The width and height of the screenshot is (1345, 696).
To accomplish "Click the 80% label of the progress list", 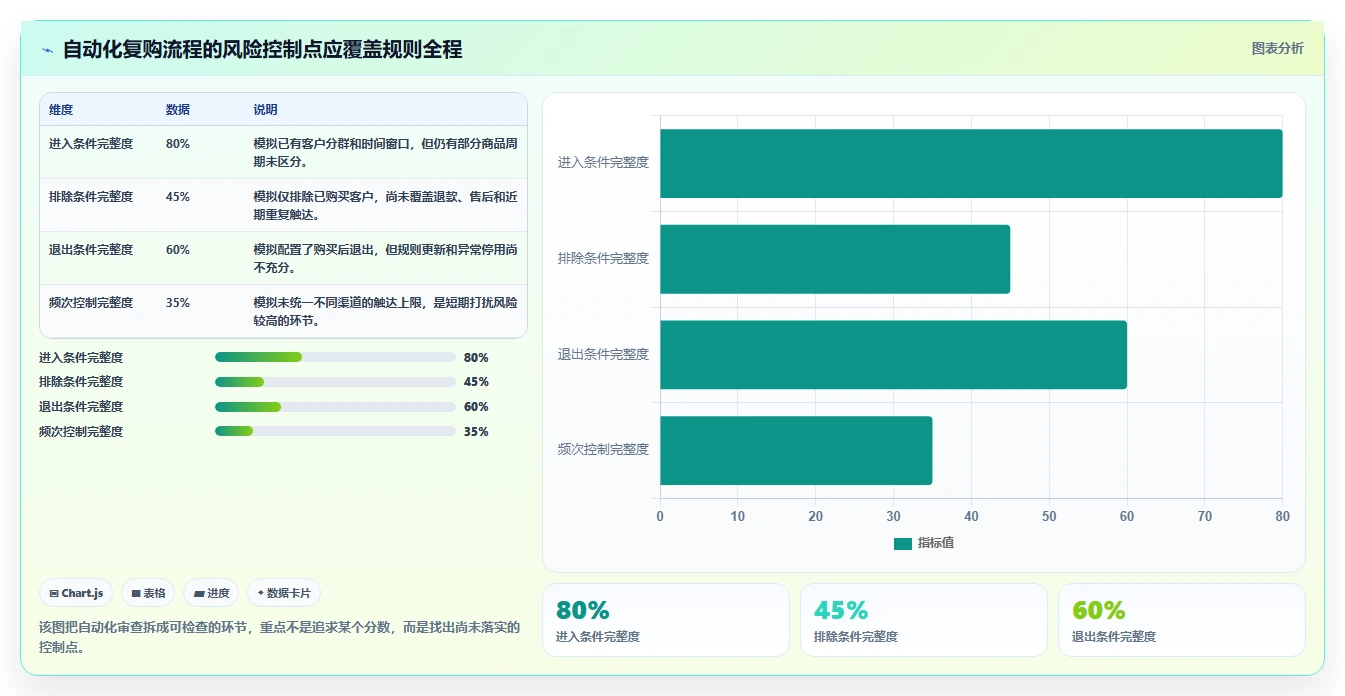I will coord(476,357).
